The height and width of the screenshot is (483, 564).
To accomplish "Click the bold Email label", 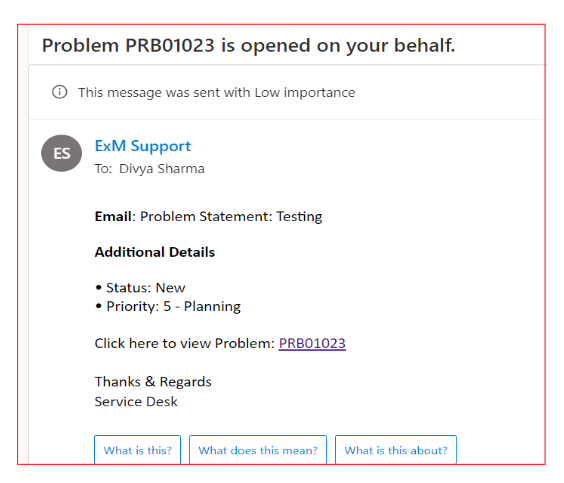I will [113, 217].
